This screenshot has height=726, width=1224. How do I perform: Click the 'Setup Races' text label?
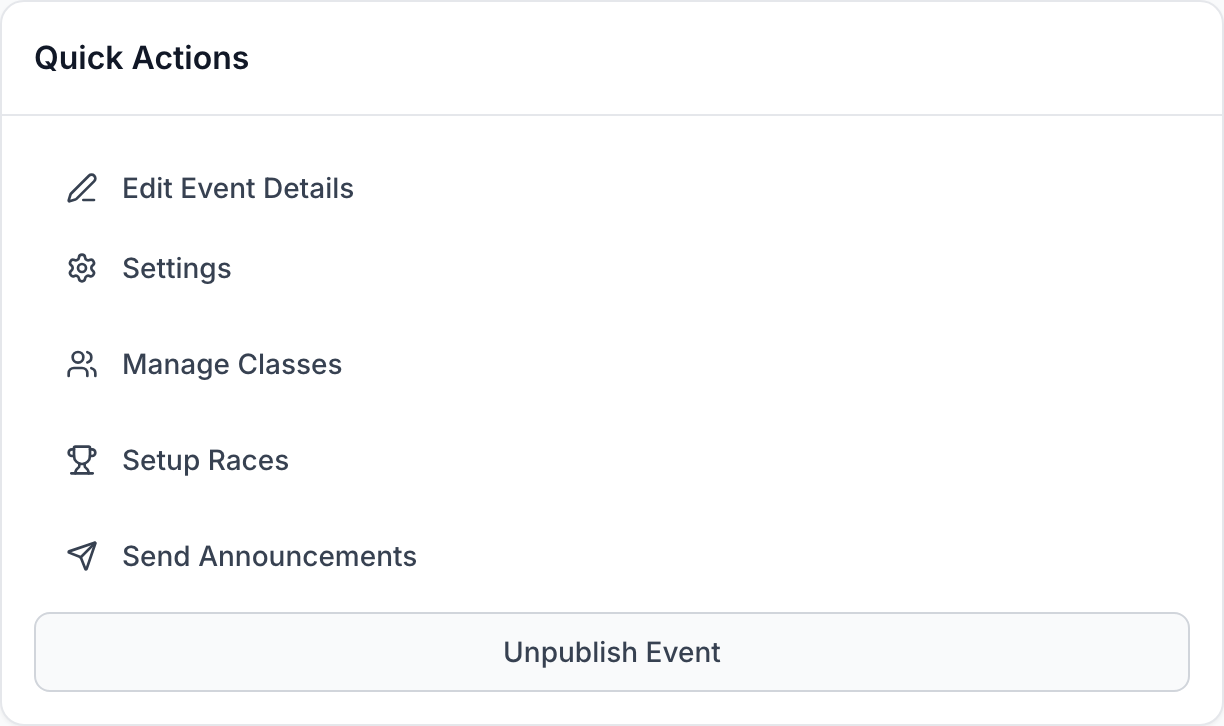[205, 461]
